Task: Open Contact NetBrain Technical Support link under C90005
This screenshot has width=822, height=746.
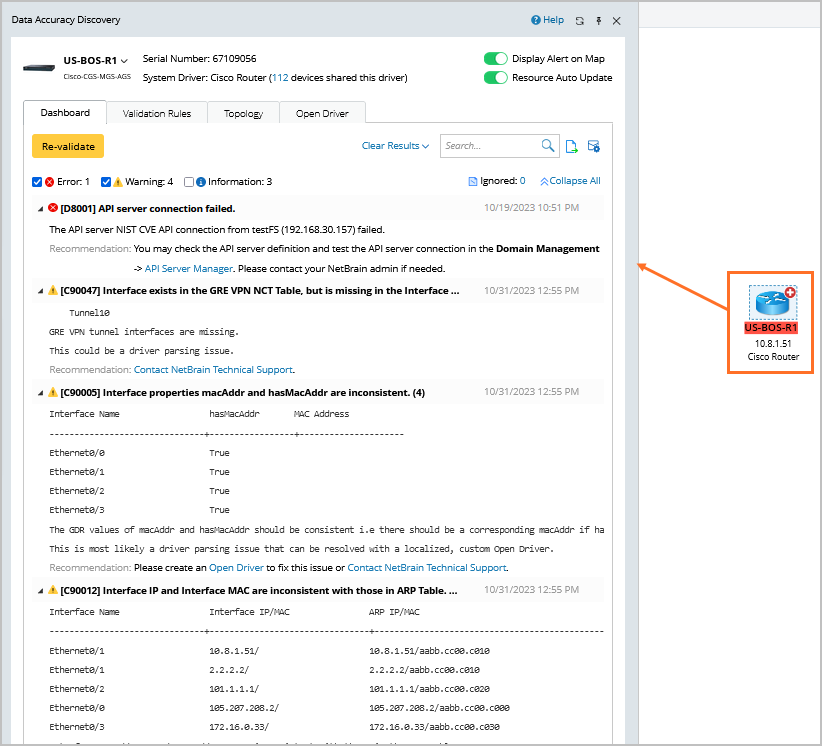Action: point(427,568)
